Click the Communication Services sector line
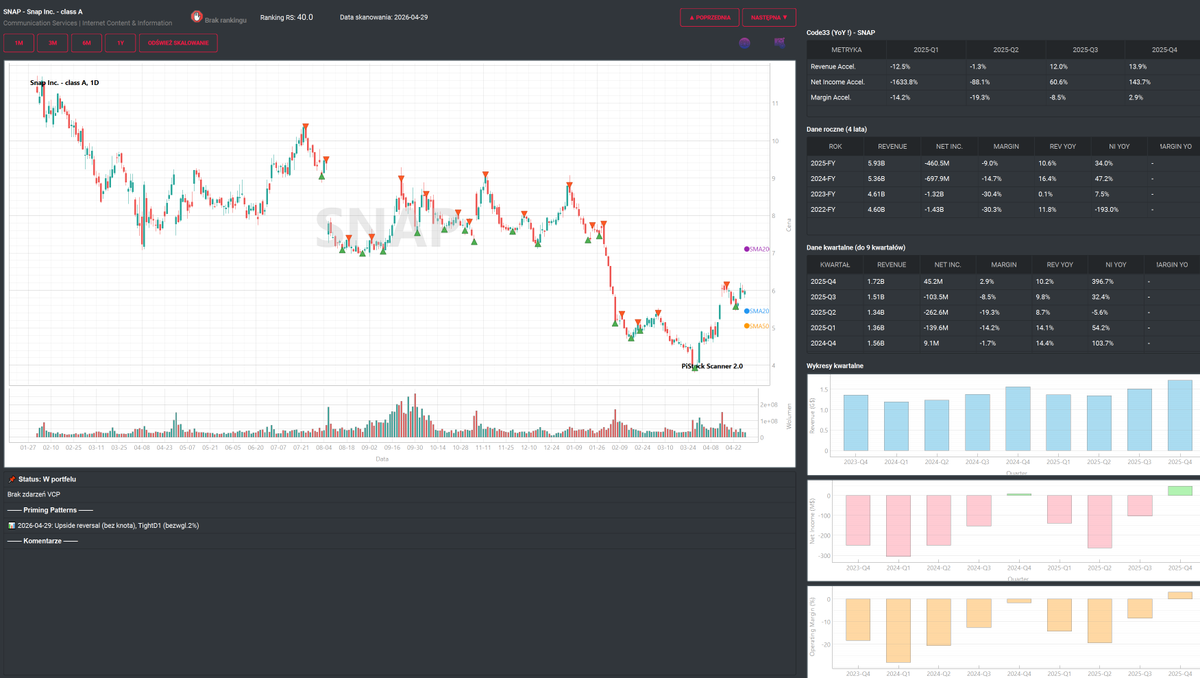This screenshot has width=1200, height=678. point(88,23)
